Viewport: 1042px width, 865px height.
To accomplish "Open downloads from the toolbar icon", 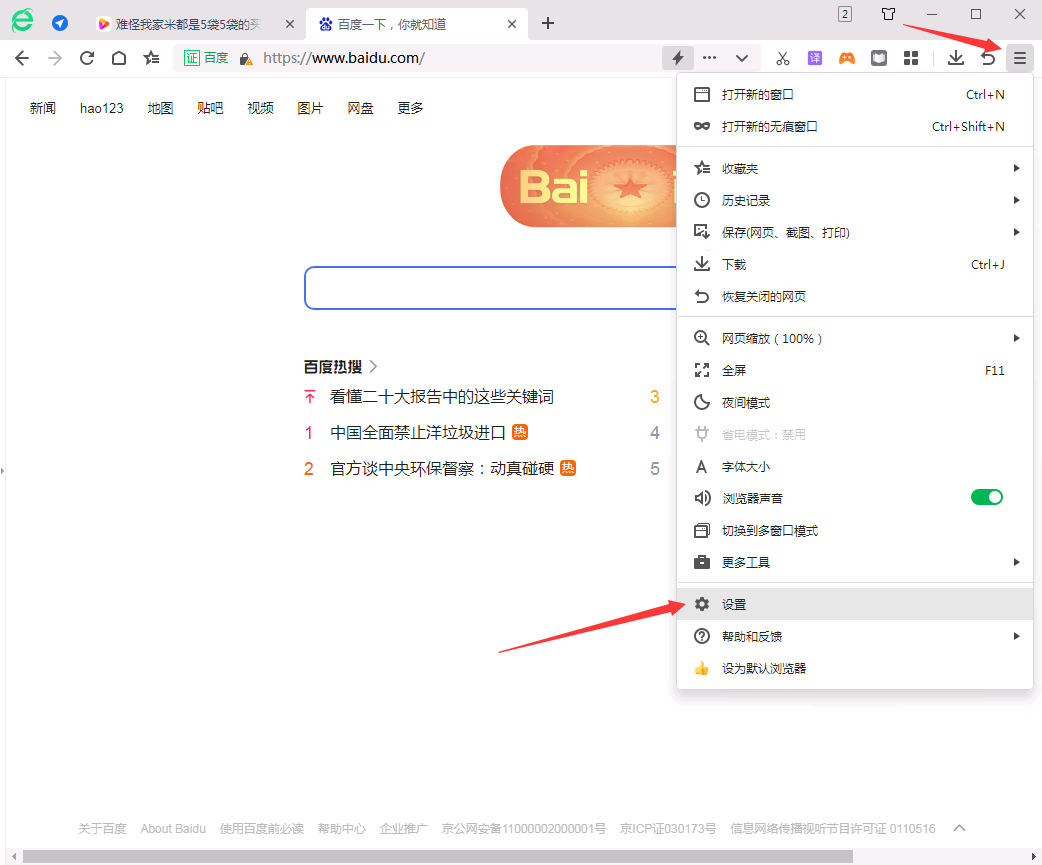I will [956, 58].
